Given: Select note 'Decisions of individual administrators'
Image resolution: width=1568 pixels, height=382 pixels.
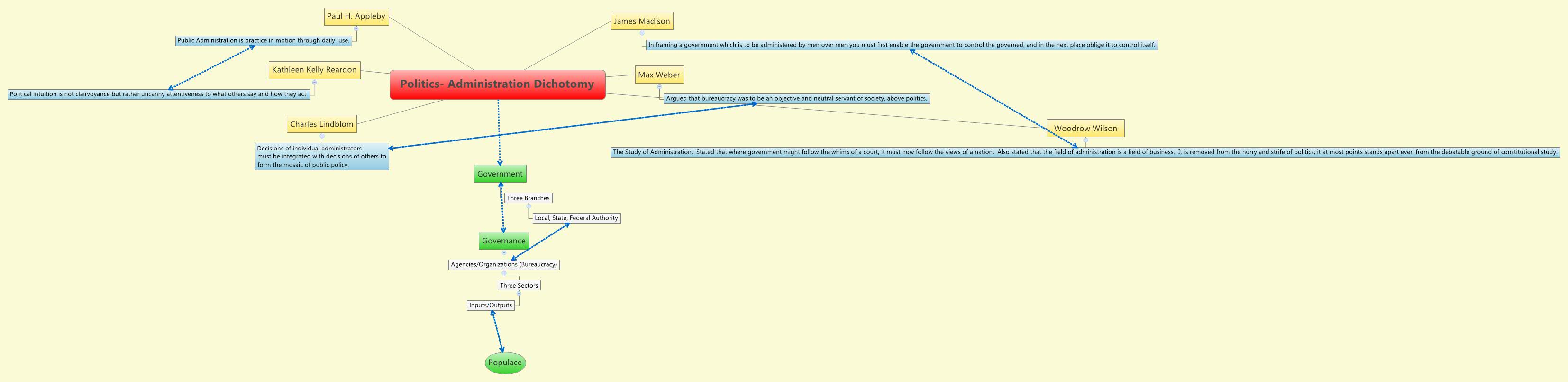Looking at the screenshot, I should pos(322,157).
